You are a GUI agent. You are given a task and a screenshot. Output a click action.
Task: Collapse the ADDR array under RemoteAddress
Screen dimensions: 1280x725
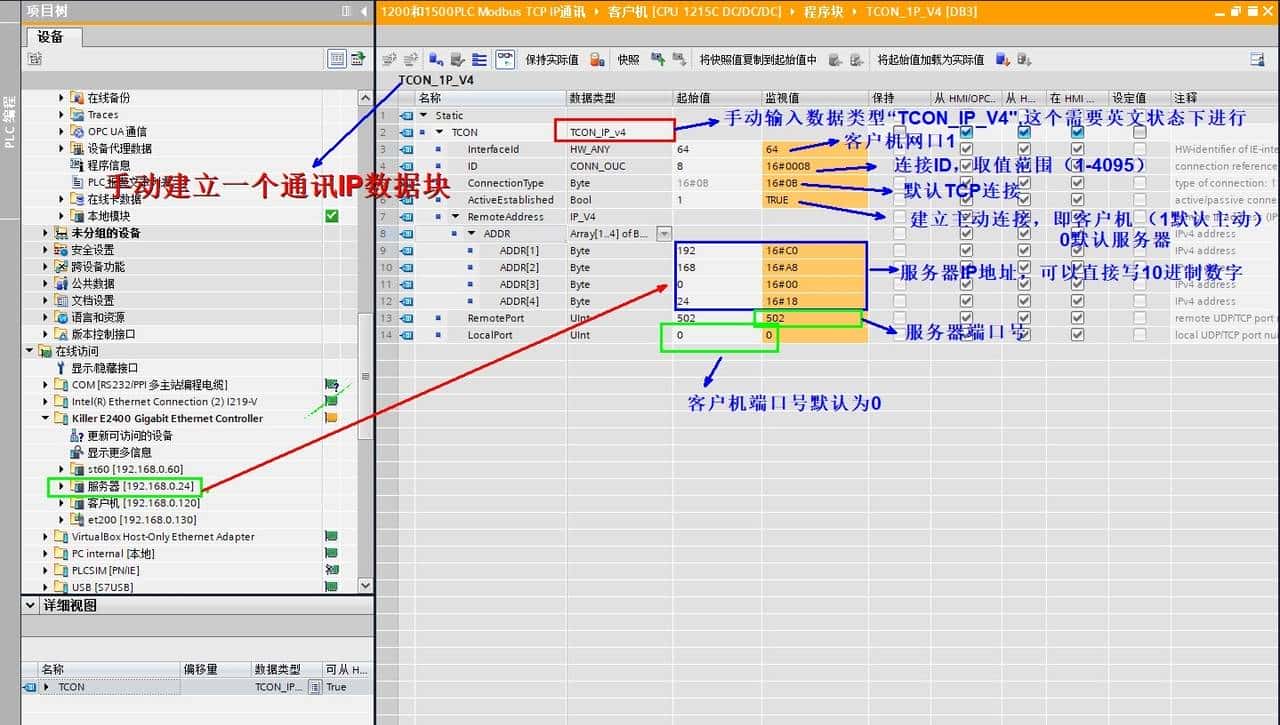click(472, 233)
